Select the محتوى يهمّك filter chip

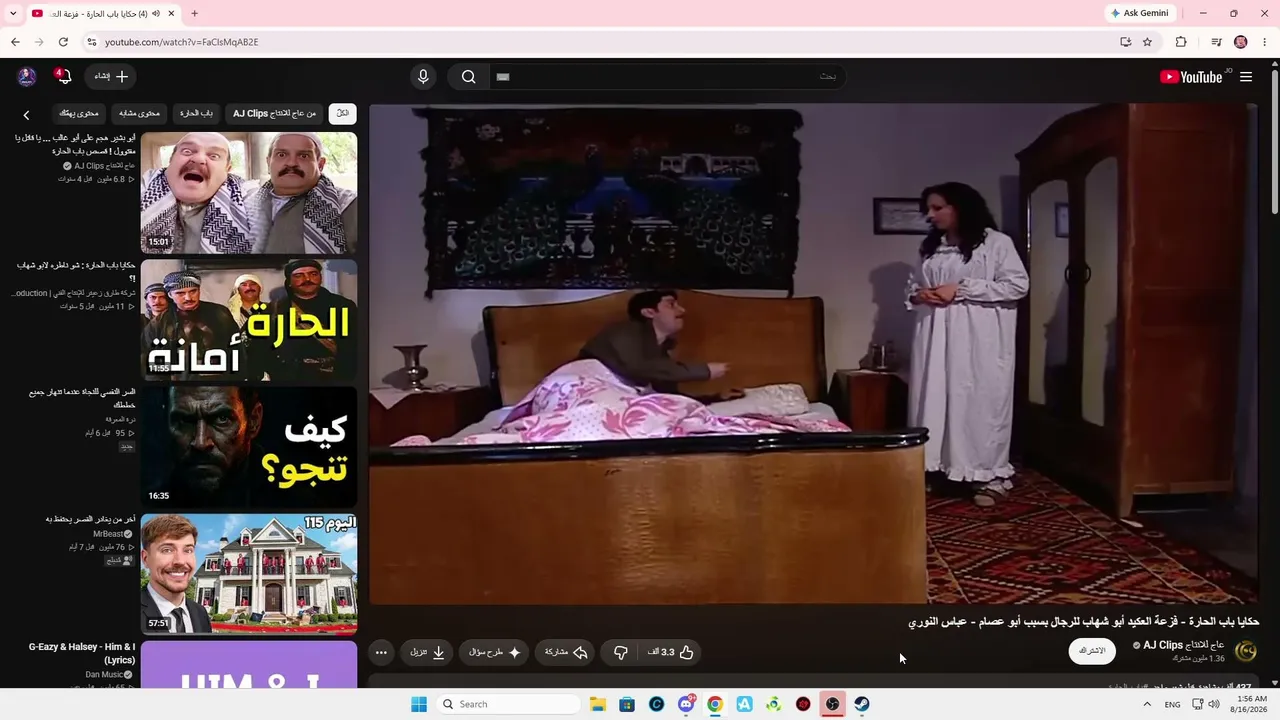pos(79,114)
